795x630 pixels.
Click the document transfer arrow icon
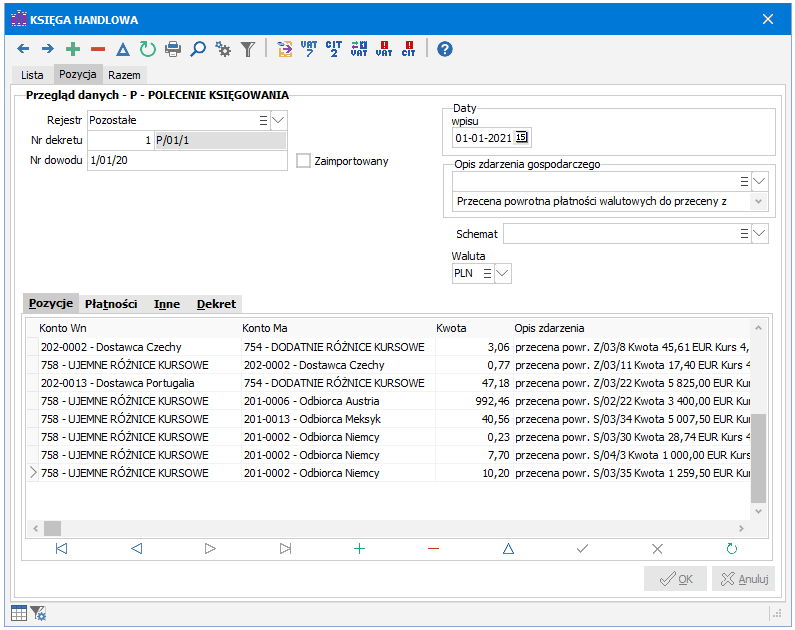285,49
